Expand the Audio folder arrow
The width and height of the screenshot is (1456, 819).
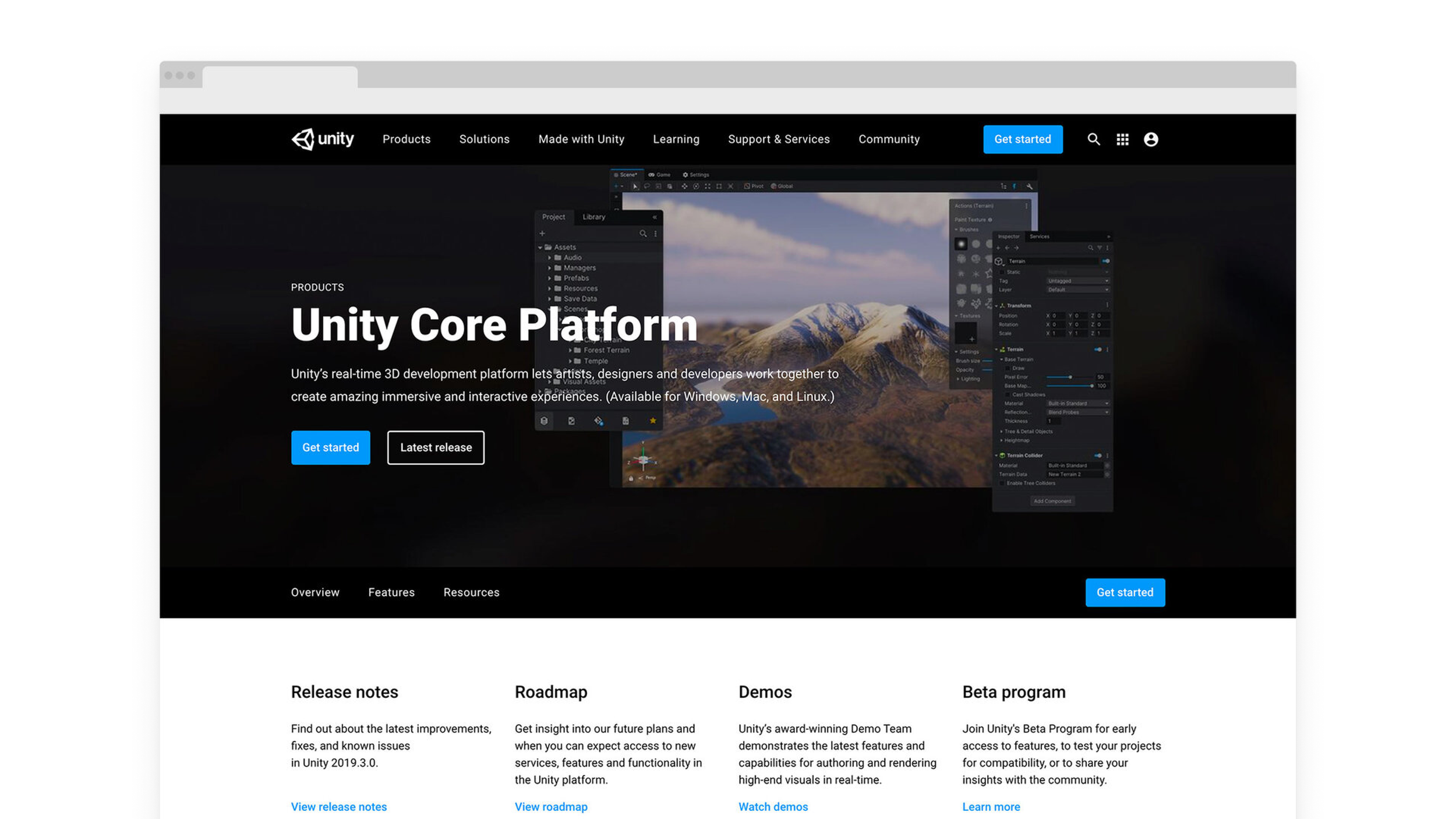[549, 257]
